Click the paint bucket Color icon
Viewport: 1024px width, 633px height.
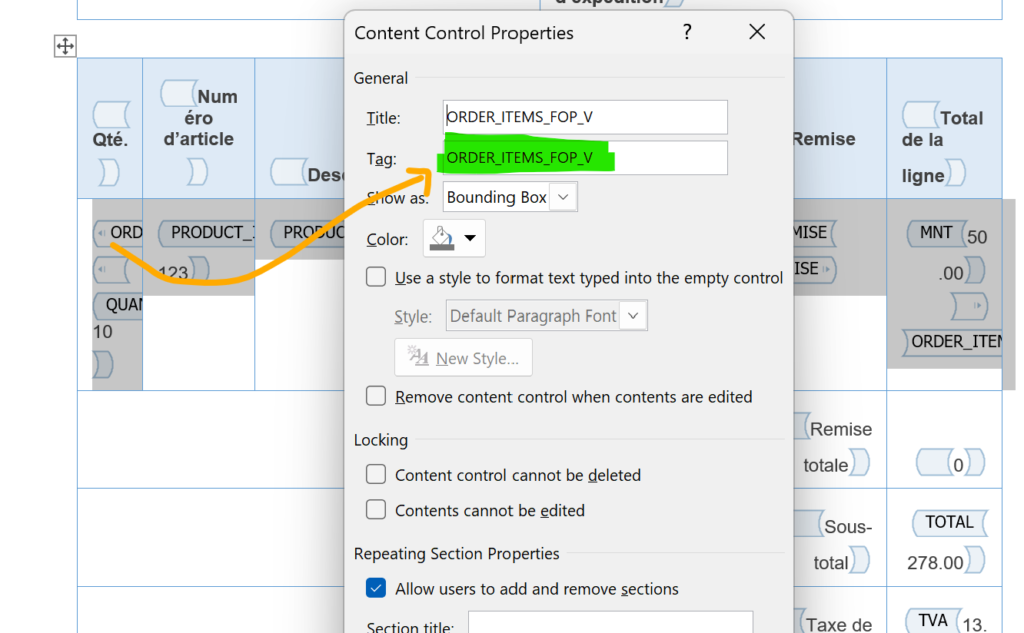click(442, 238)
